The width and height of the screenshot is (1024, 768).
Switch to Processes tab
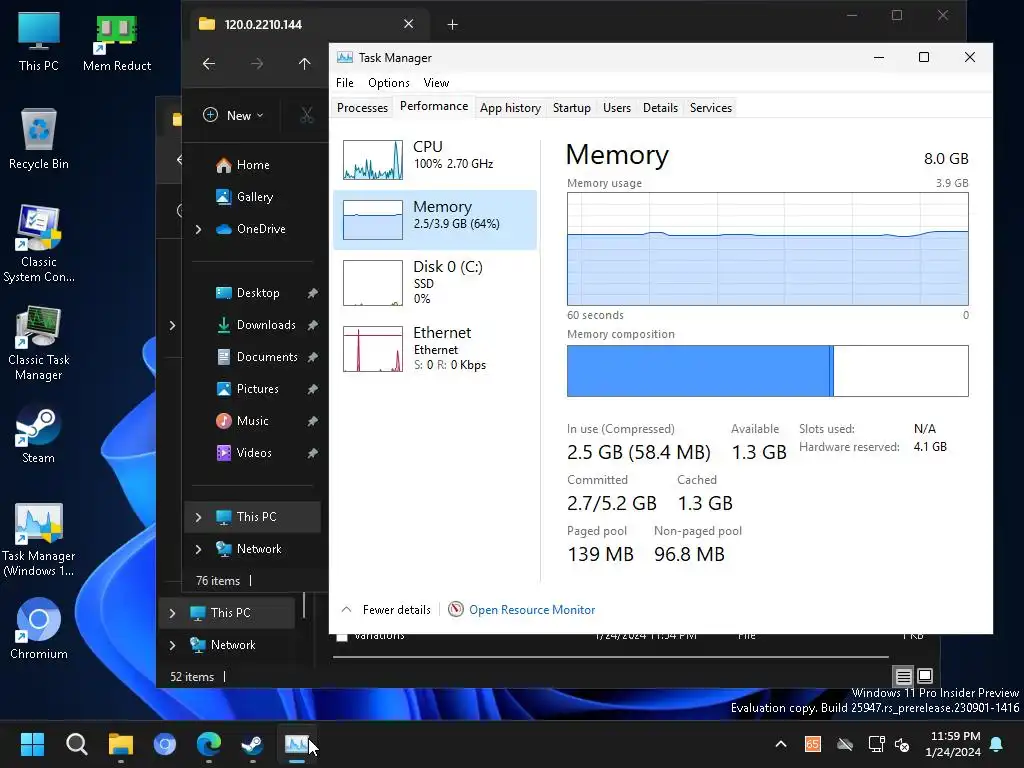[x=362, y=108]
